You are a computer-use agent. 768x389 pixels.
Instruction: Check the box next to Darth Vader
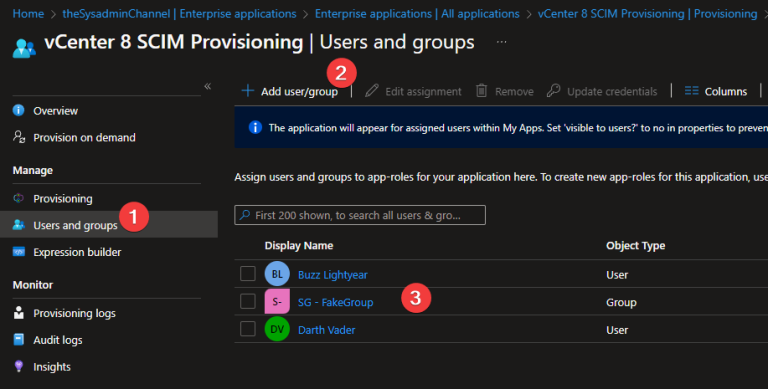click(248, 329)
